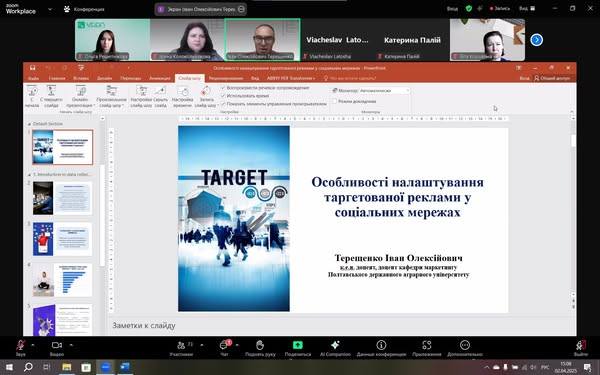Switch to the Slide Show ribbon tab
The height and width of the screenshot is (375, 600).
[189, 78]
